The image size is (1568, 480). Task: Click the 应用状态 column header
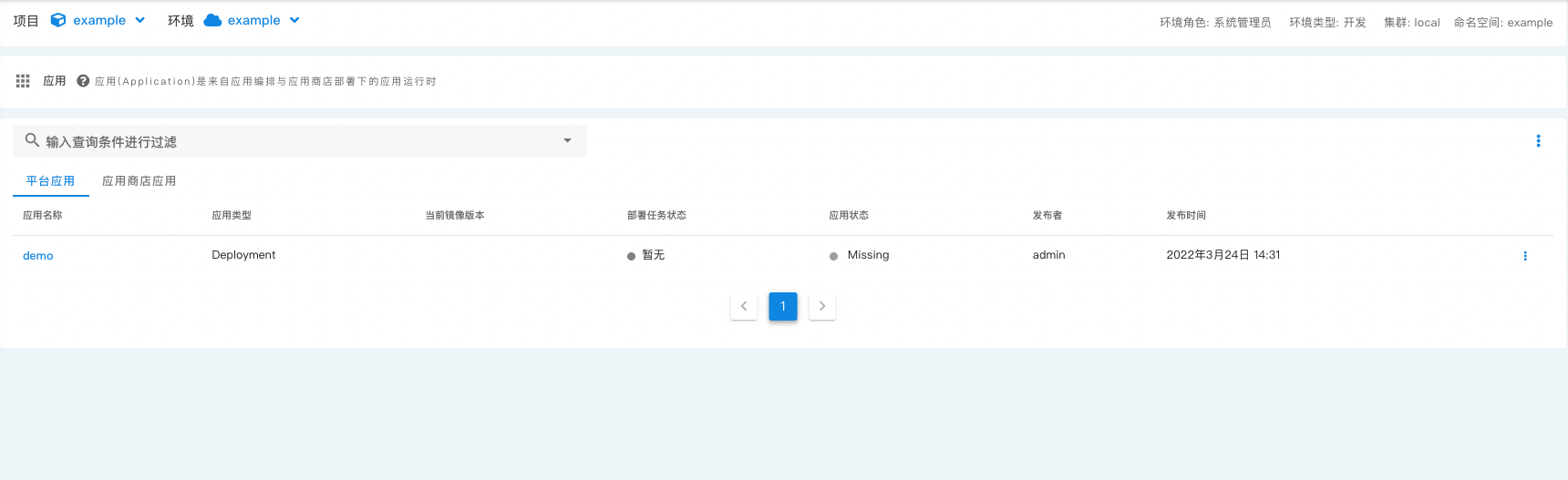click(849, 216)
